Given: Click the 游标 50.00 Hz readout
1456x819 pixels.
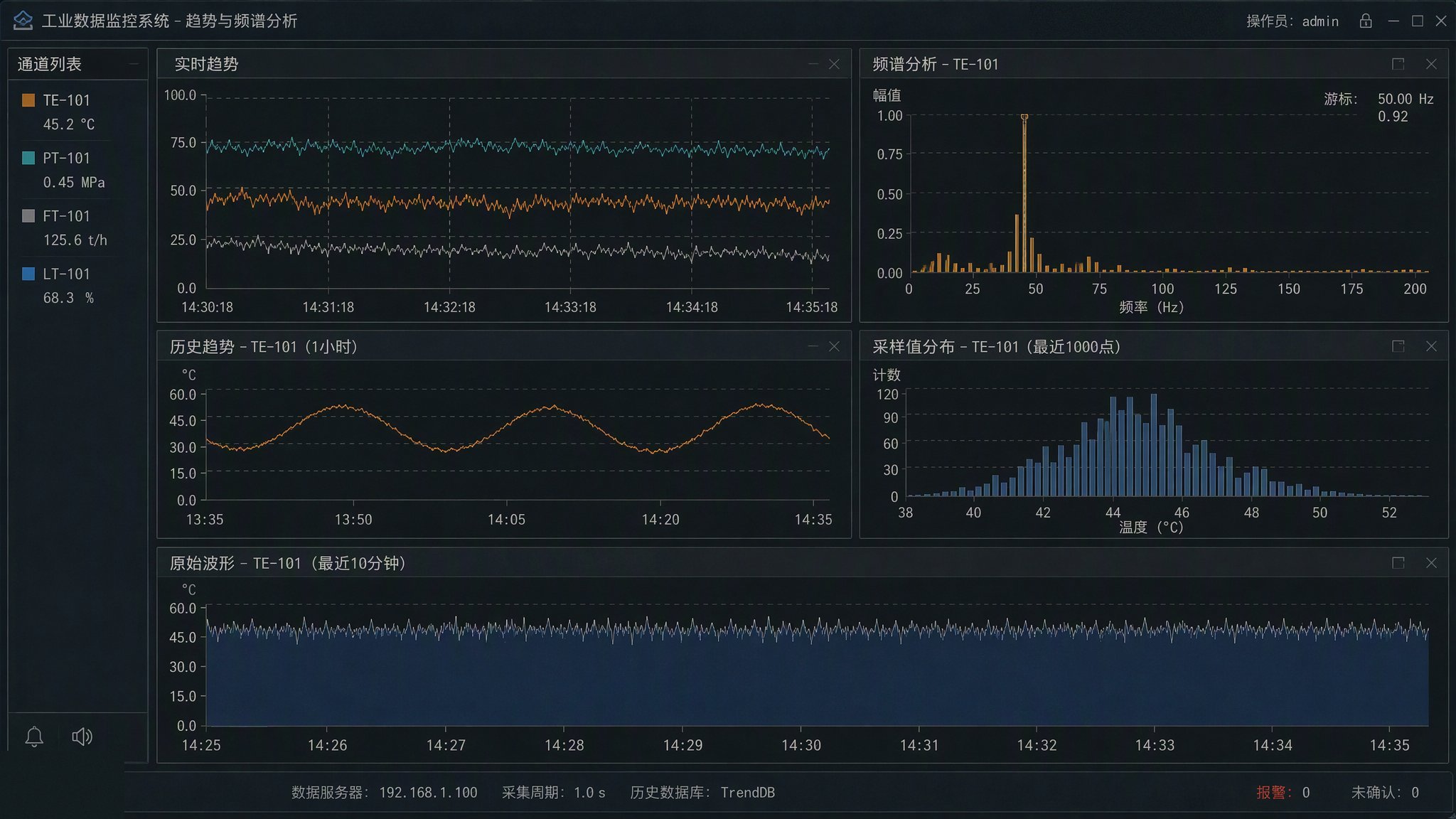Looking at the screenshot, I should [x=1379, y=99].
